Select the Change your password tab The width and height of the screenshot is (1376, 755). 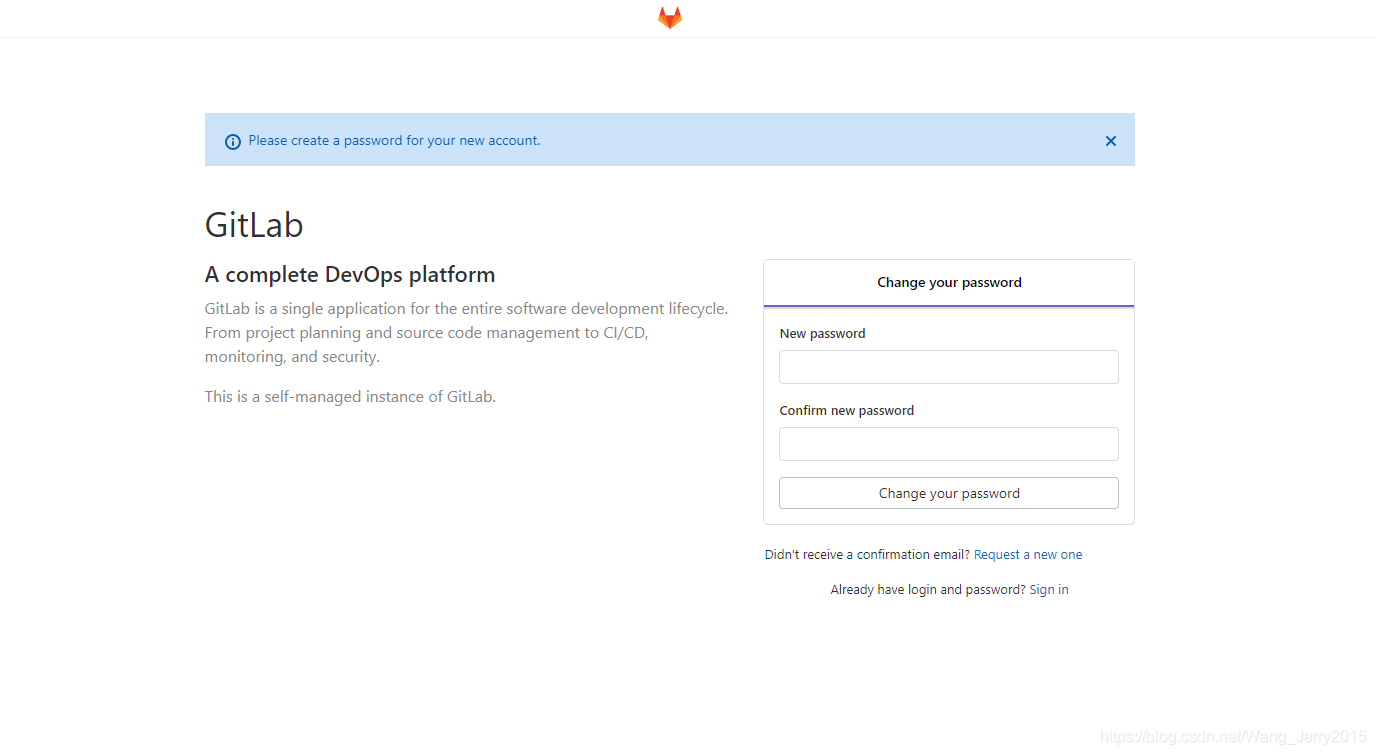(x=949, y=283)
